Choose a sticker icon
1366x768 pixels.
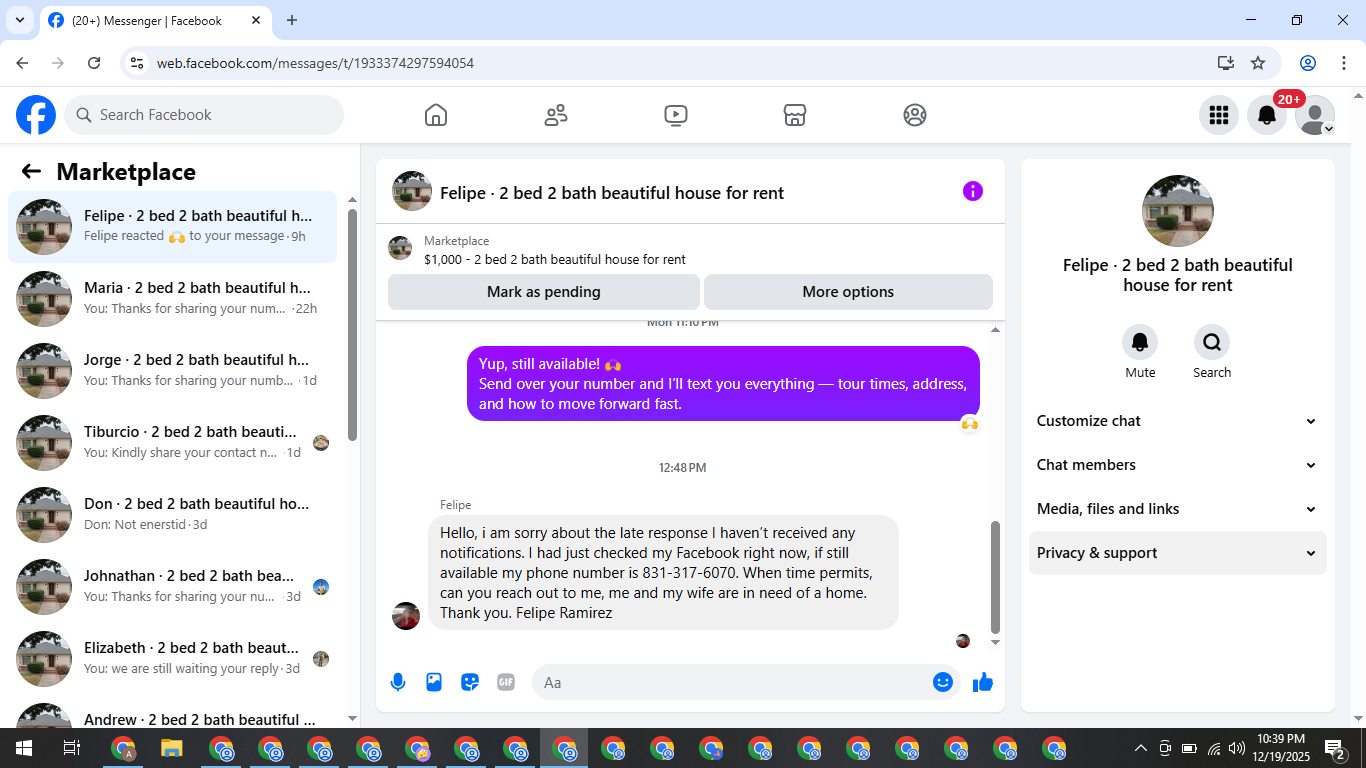point(470,682)
